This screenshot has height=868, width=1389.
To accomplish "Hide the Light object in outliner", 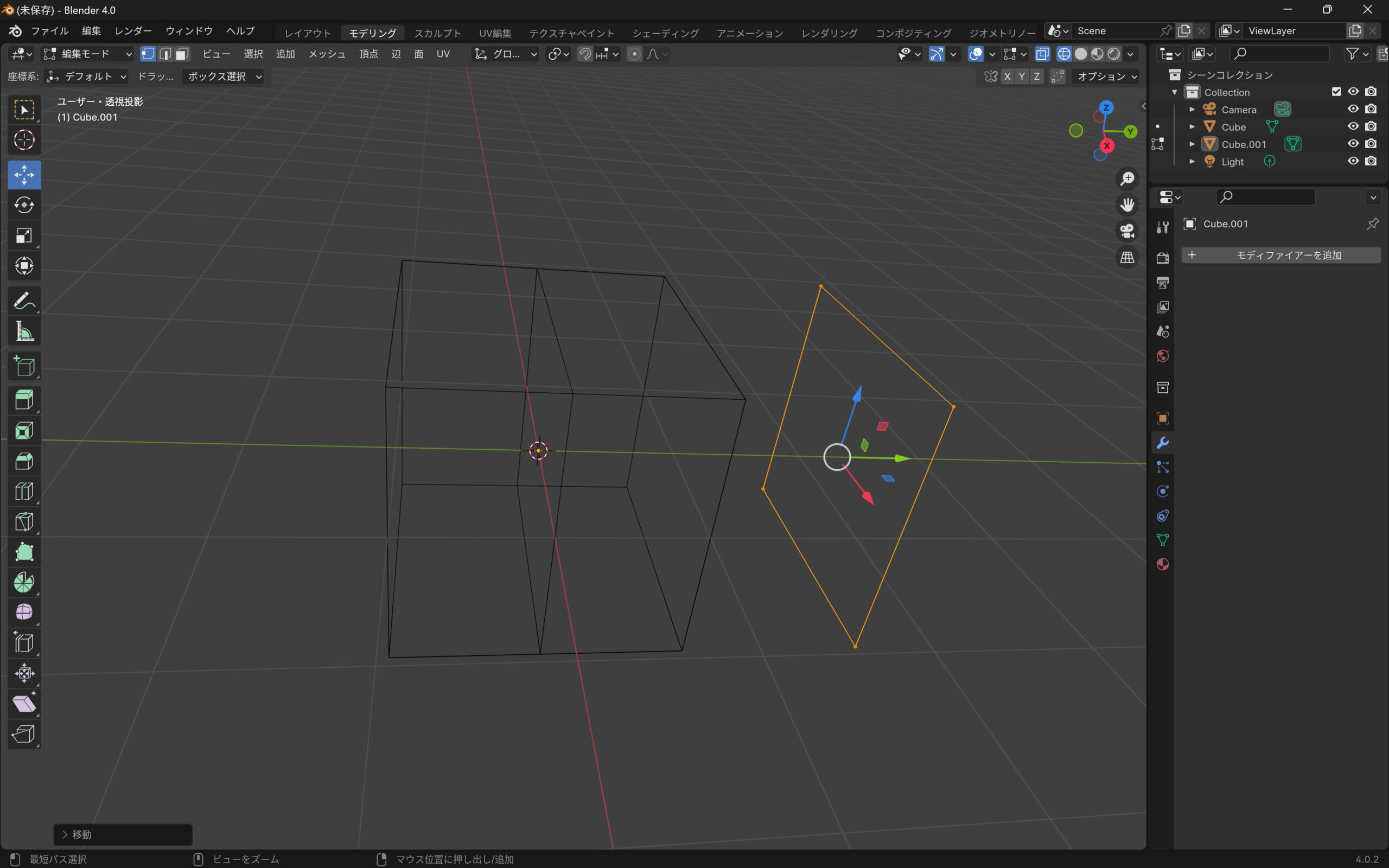I will [1353, 161].
